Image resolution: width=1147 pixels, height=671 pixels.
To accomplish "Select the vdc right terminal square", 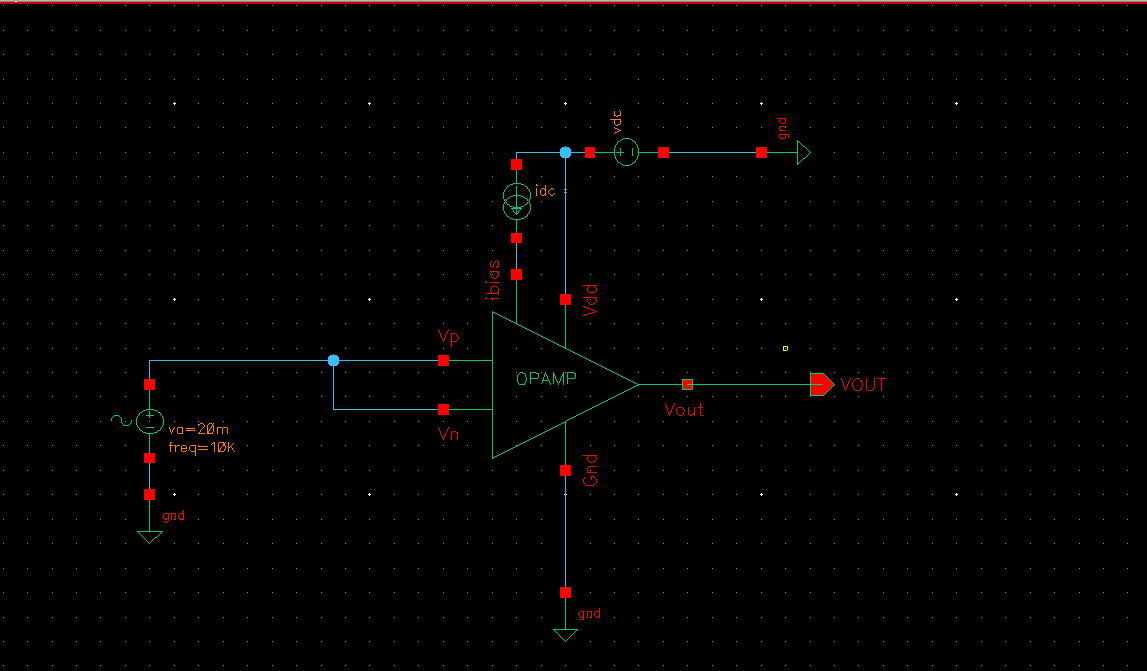I will 663,152.
